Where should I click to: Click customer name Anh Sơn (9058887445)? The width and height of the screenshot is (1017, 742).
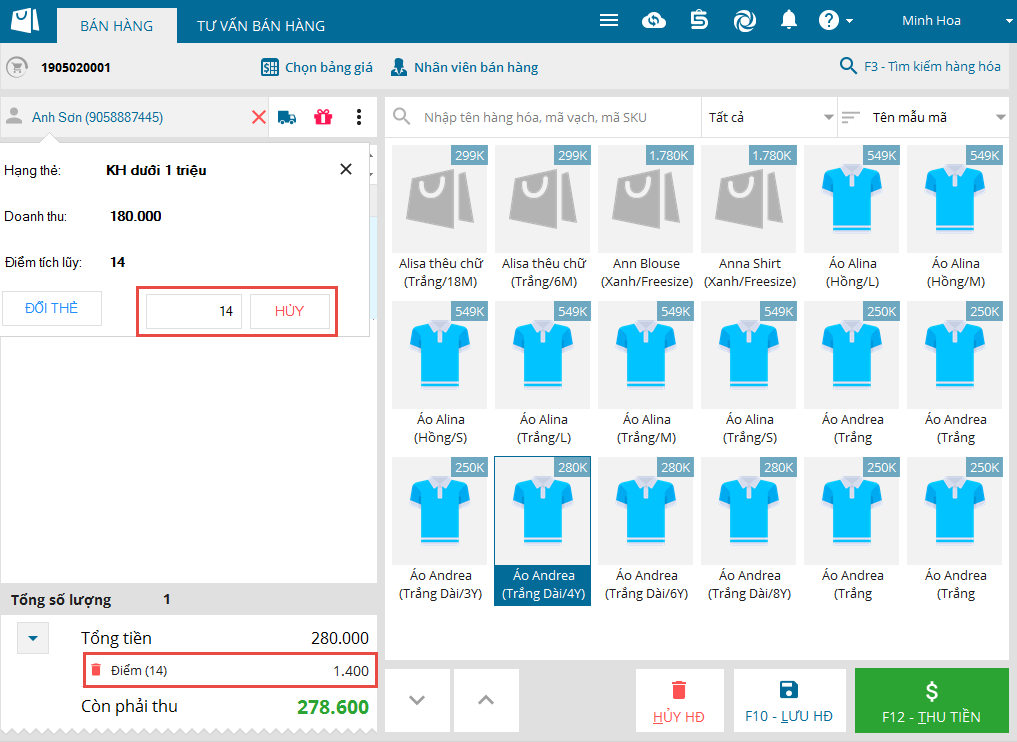point(97,117)
